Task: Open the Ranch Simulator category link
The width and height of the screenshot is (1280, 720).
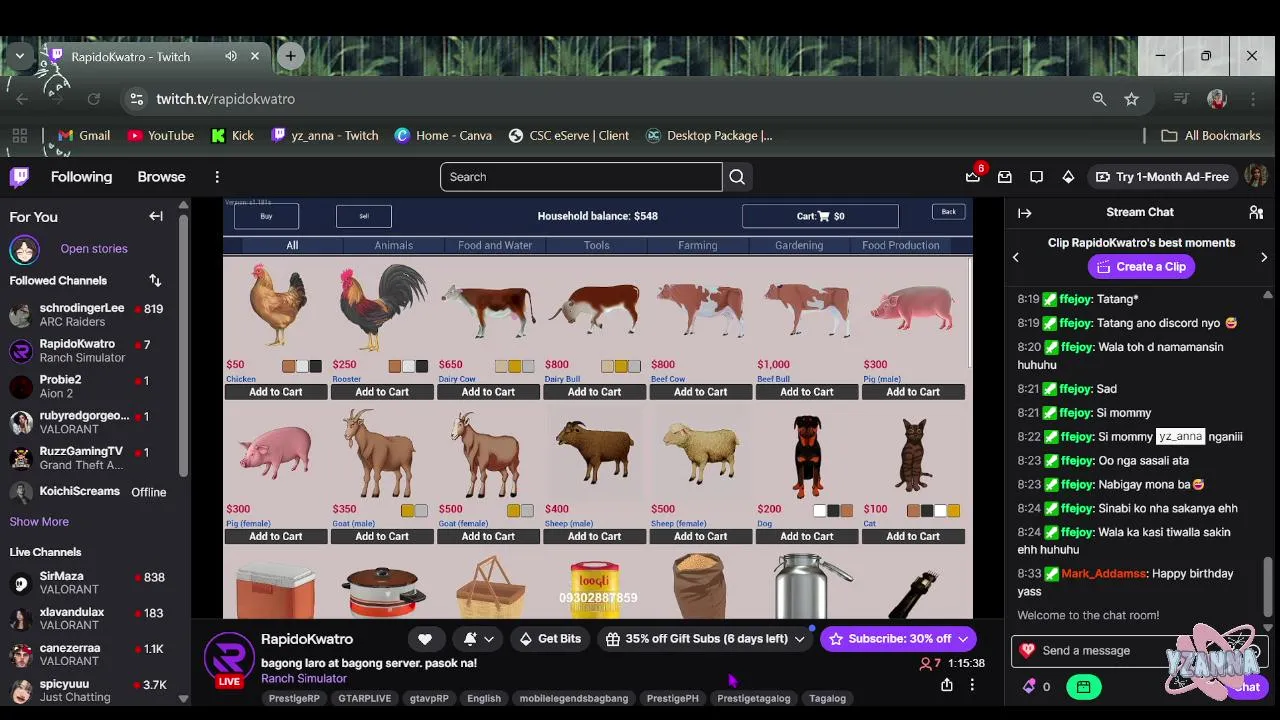Action: tap(304, 679)
